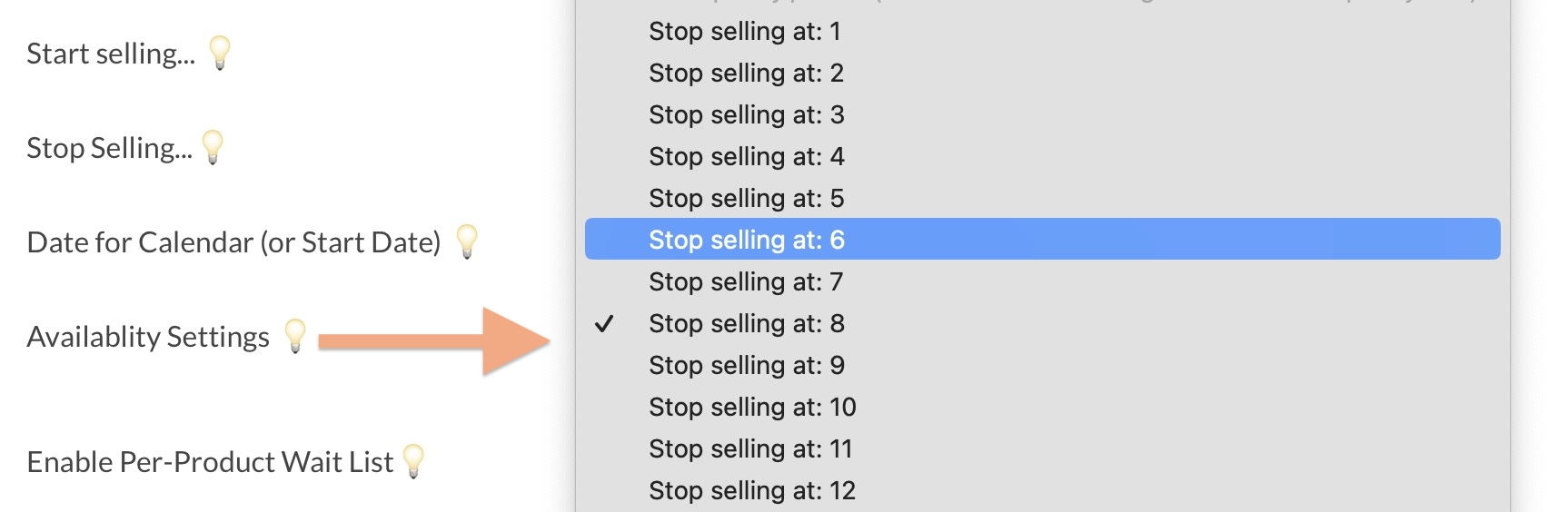This screenshot has height=512, width=1568.
Task: Select "Stop selling at: 1" option
Action: 745,31
